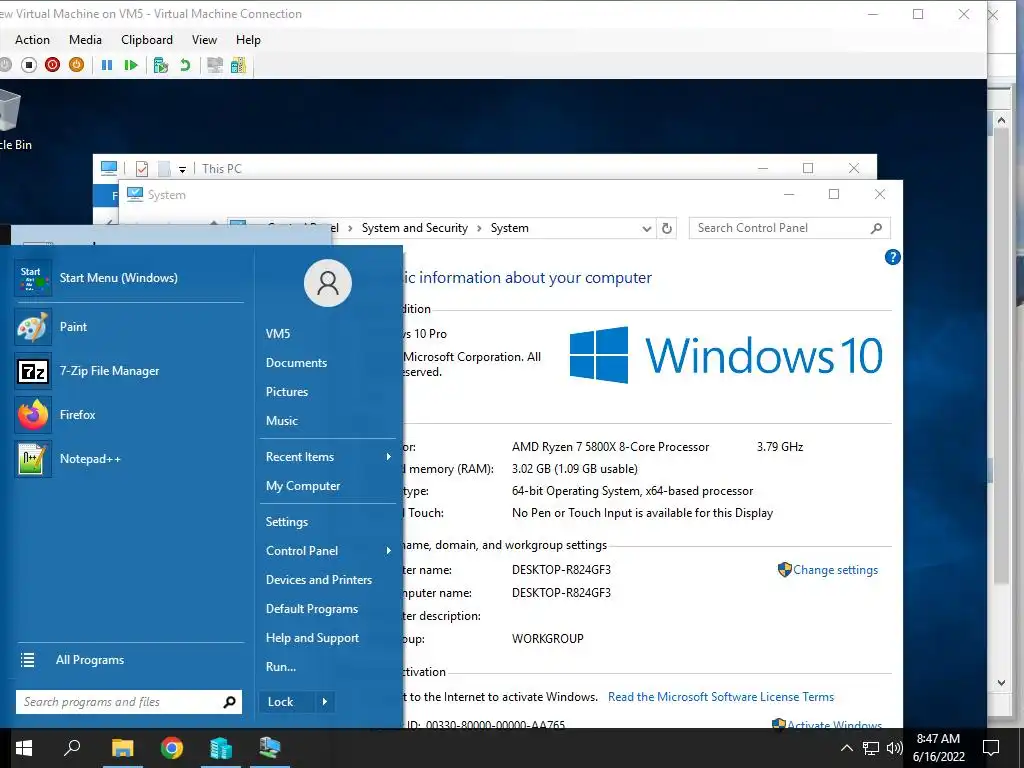
Task: Show hidden system tray icons
Action: click(846, 748)
